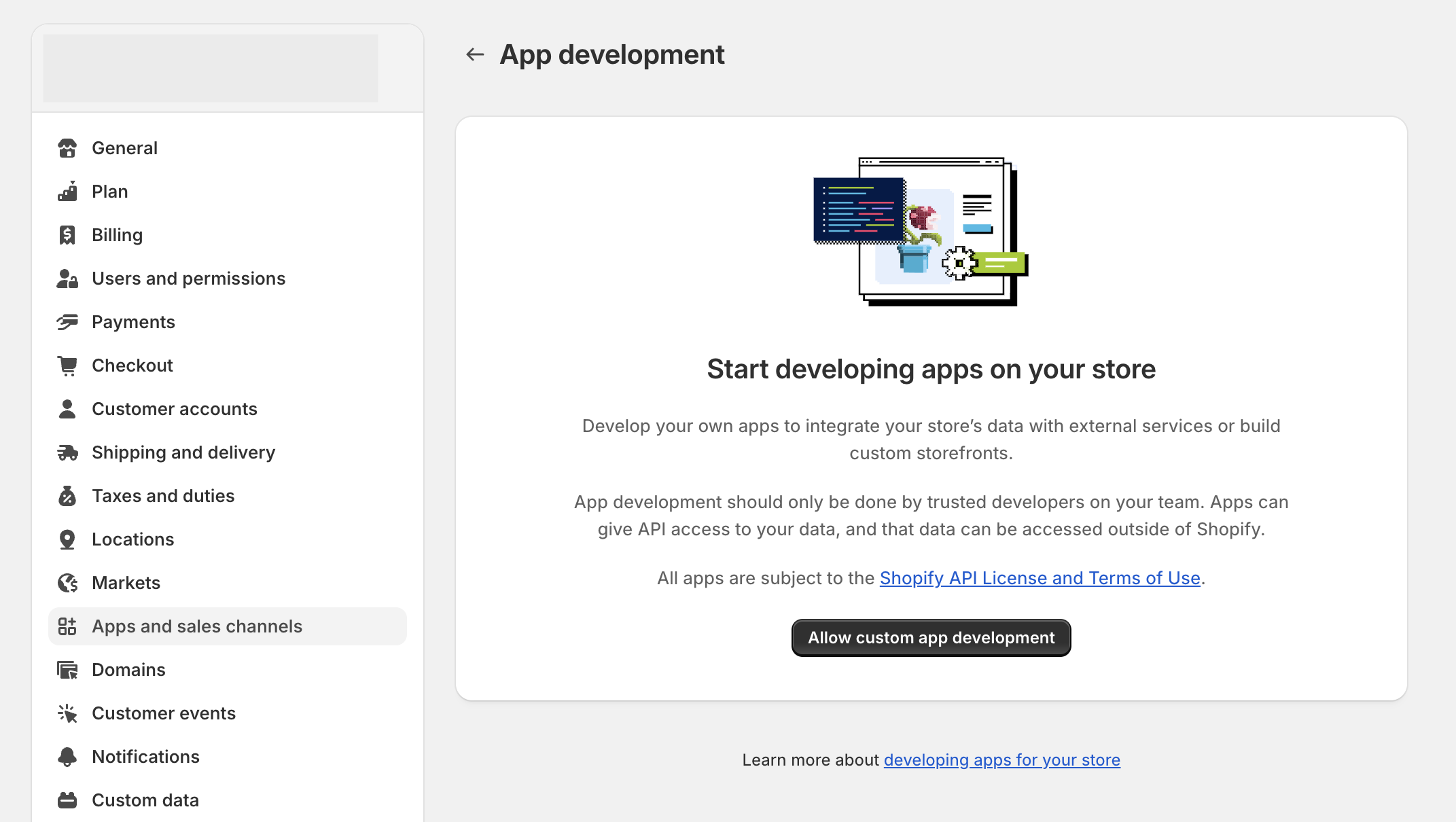Open Markets settings
This screenshot has height=822, width=1456.
[228, 583]
